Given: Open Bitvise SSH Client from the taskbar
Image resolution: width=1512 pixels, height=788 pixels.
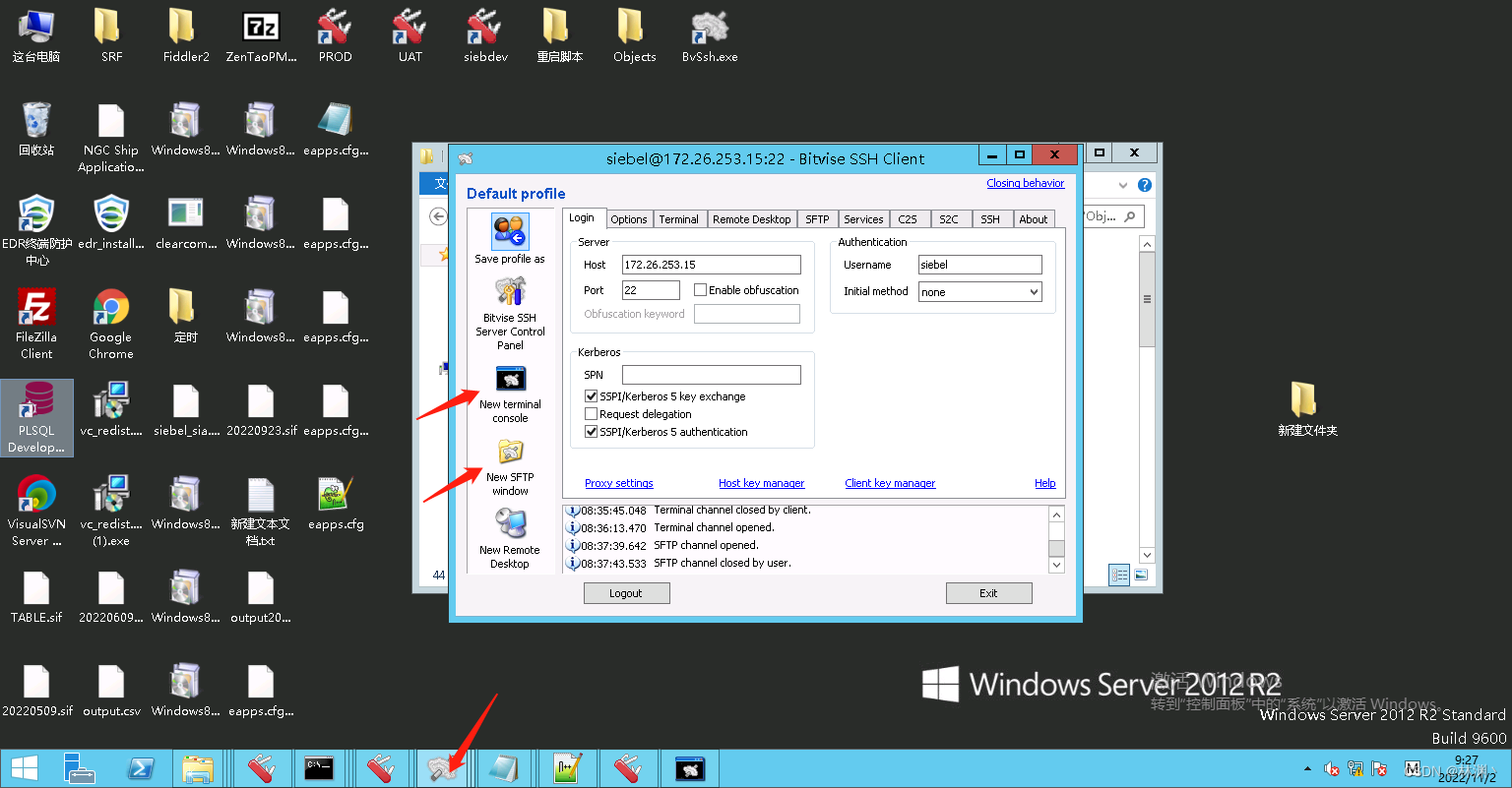Looking at the screenshot, I should tap(441, 768).
